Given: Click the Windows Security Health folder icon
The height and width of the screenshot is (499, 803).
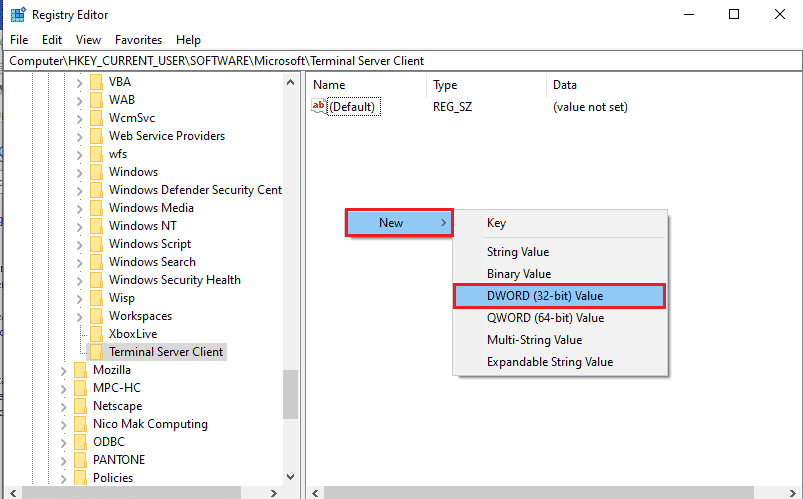Looking at the screenshot, I should (96, 280).
